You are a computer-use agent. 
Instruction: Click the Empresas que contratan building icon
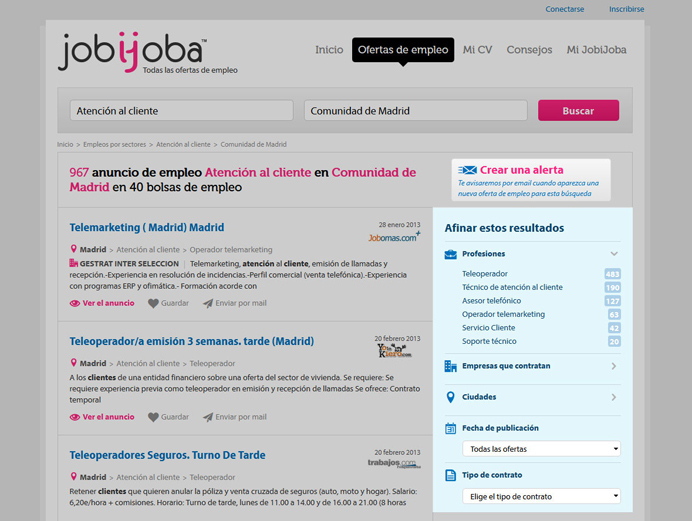click(450, 366)
